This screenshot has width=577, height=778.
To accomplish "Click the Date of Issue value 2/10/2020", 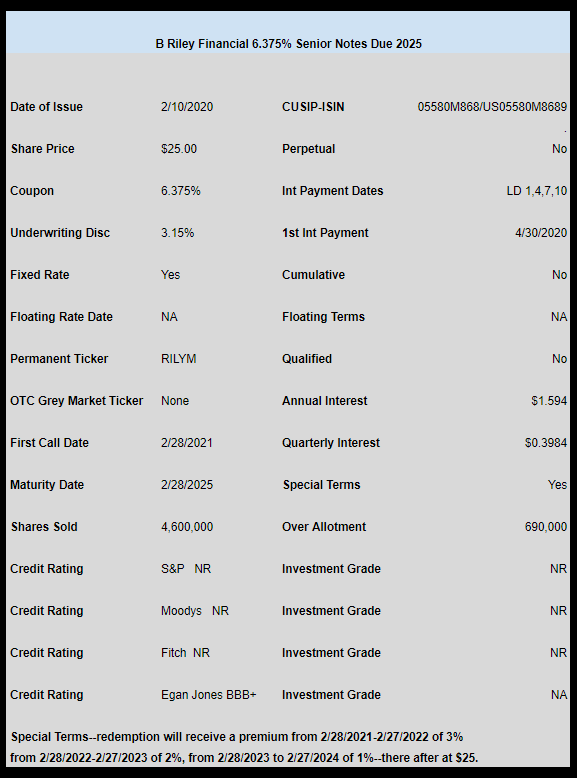I will click(187, 107).
